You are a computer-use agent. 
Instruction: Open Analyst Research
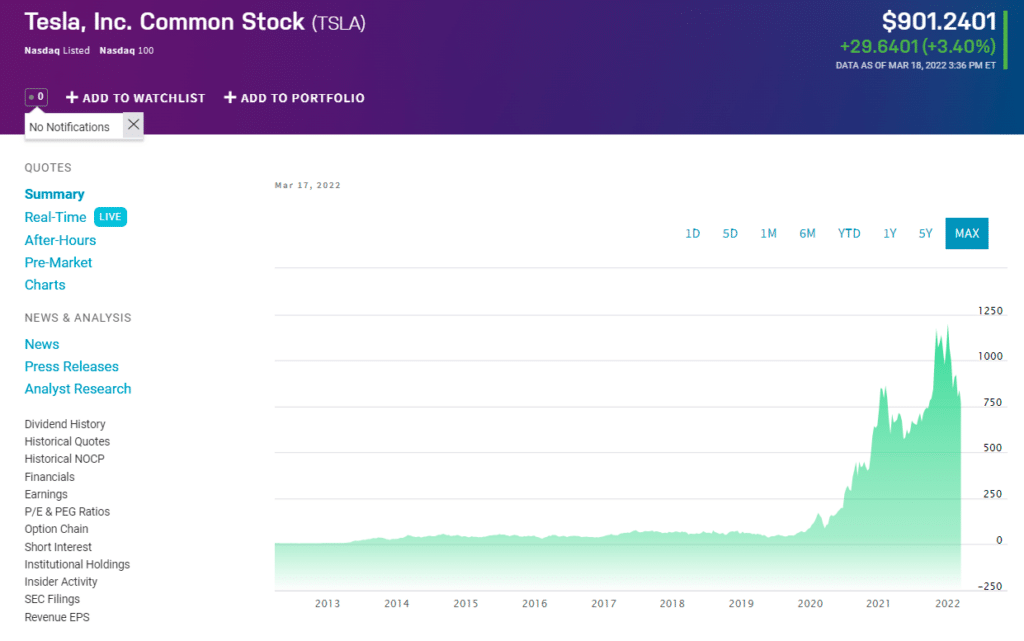pyautogui.click(x=78, y=389)
